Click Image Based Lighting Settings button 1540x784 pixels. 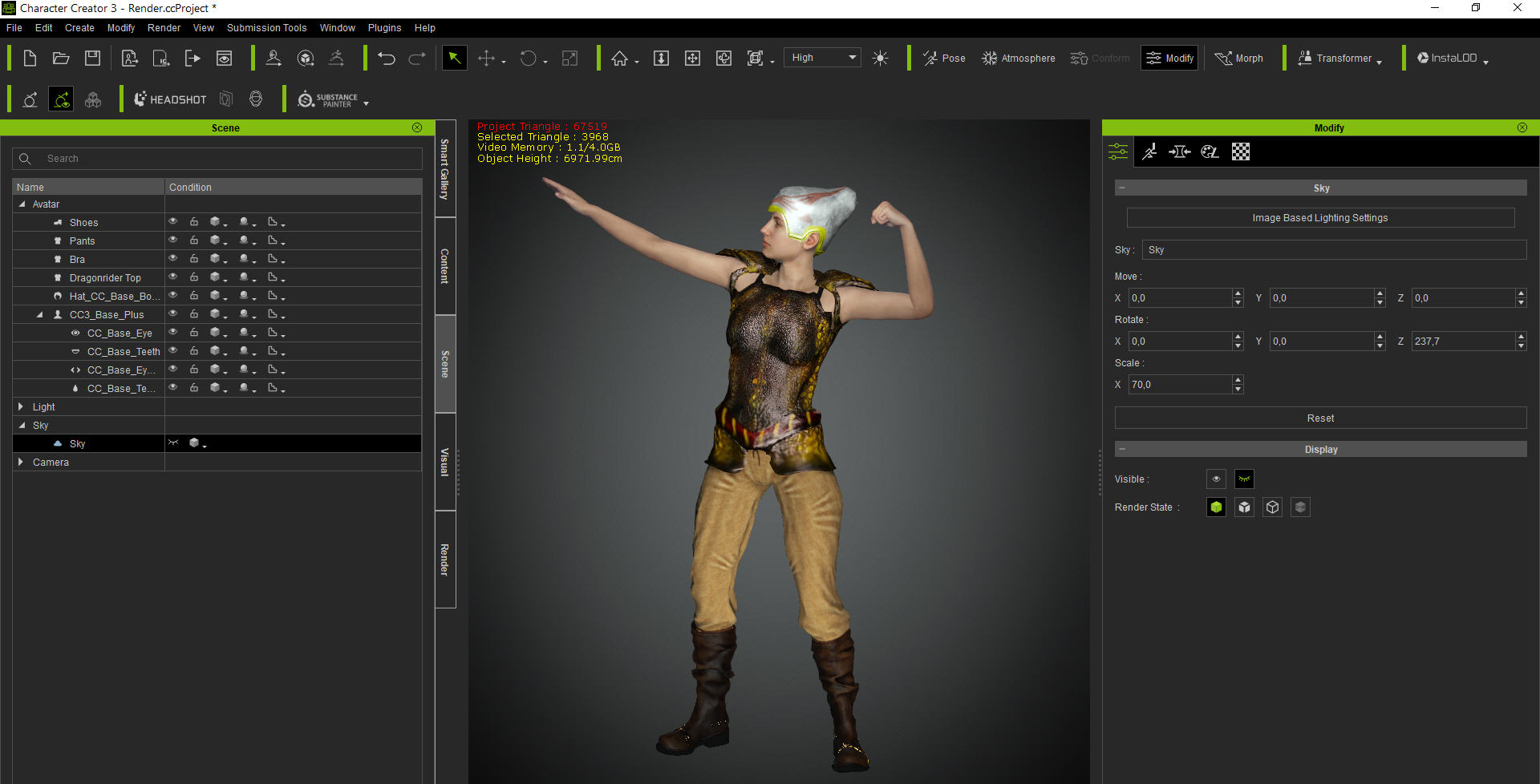tap(1320, 217)
